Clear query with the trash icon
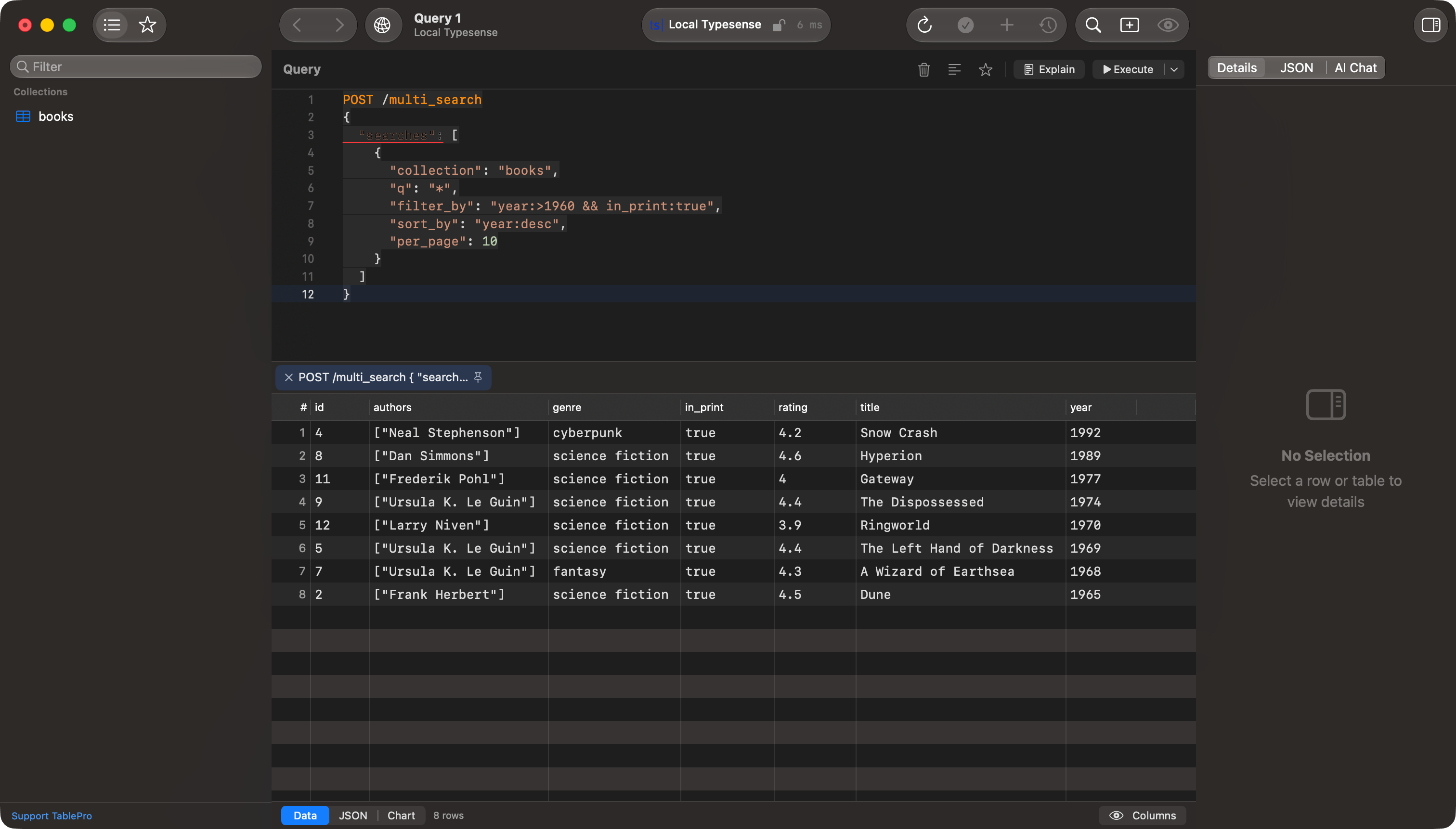The height and width of the screenshot is (829, 1456). point(924,69)
